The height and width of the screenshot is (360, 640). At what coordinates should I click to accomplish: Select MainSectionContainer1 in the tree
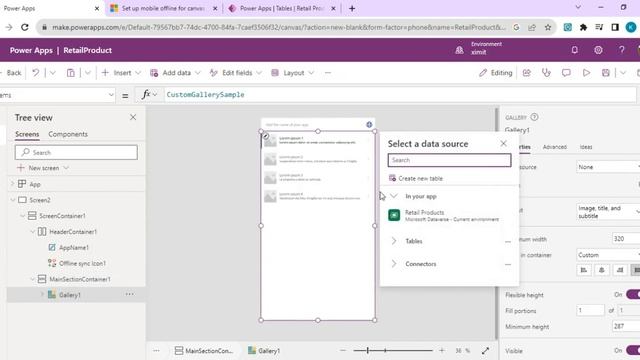pos(80,279)
